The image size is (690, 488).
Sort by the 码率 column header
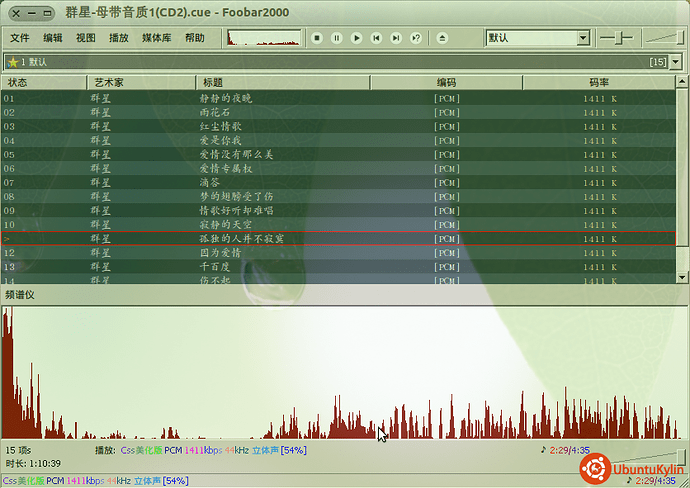click(x=599, y=83)
